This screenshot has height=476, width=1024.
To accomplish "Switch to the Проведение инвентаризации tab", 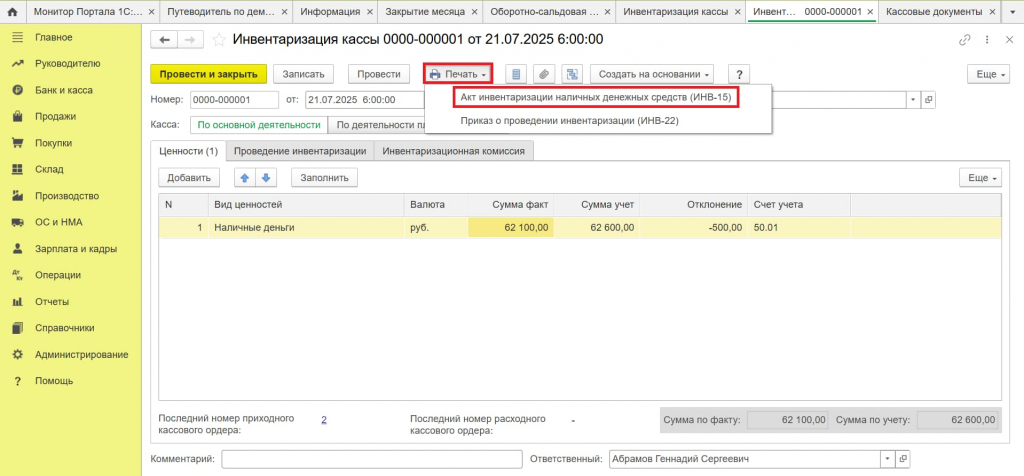I will pos(300,151).
